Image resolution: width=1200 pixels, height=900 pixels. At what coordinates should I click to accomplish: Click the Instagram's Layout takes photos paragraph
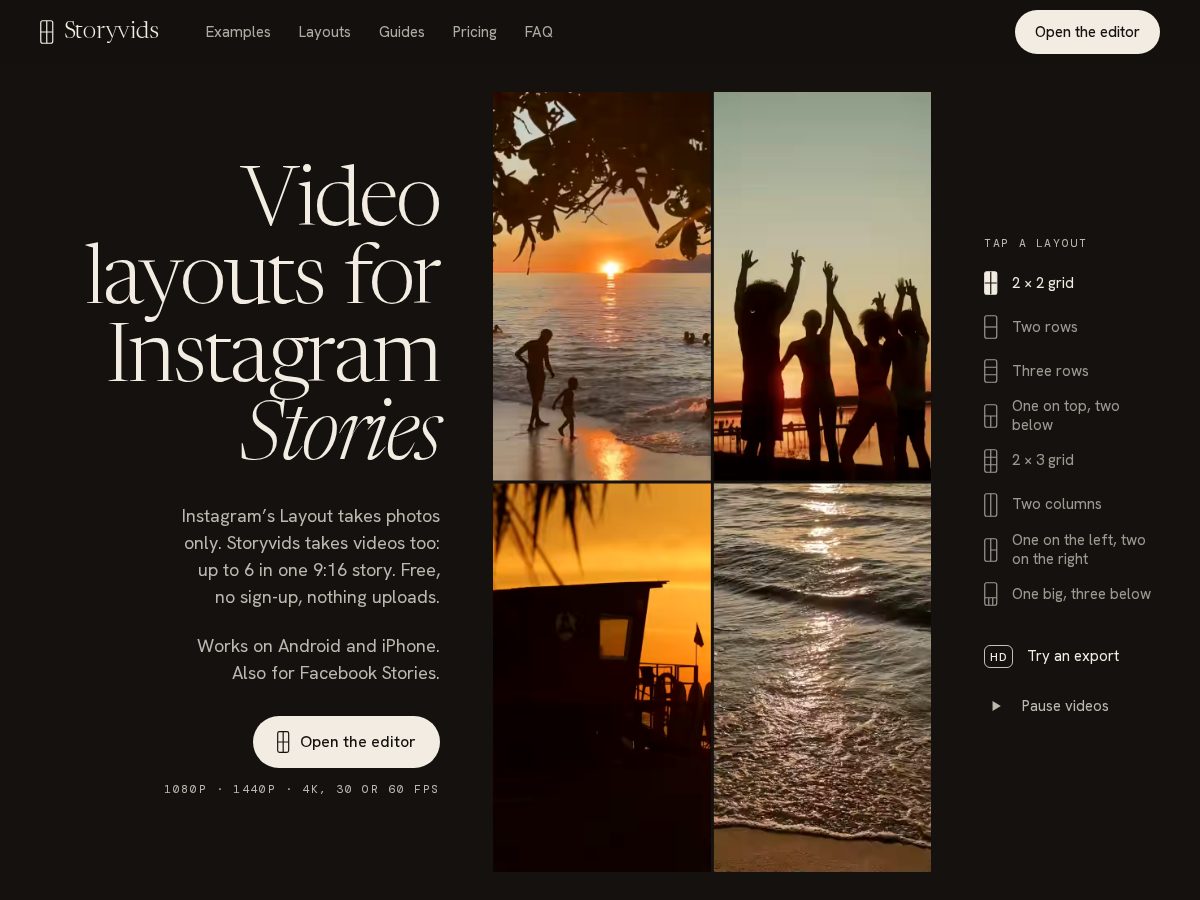click(x=311, y=557)
